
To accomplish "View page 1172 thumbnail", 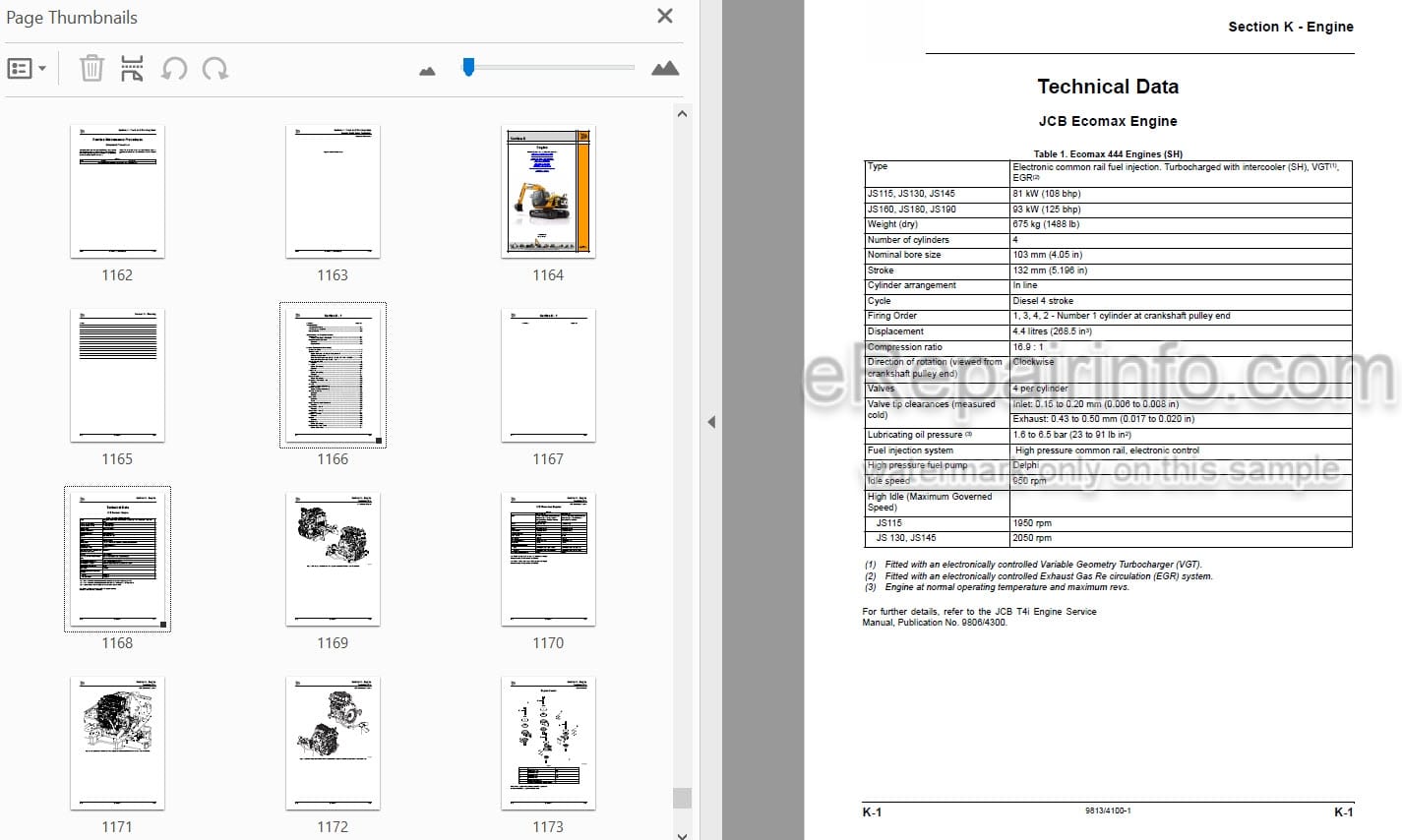I will pyautogui.click(x=333, y=743).
